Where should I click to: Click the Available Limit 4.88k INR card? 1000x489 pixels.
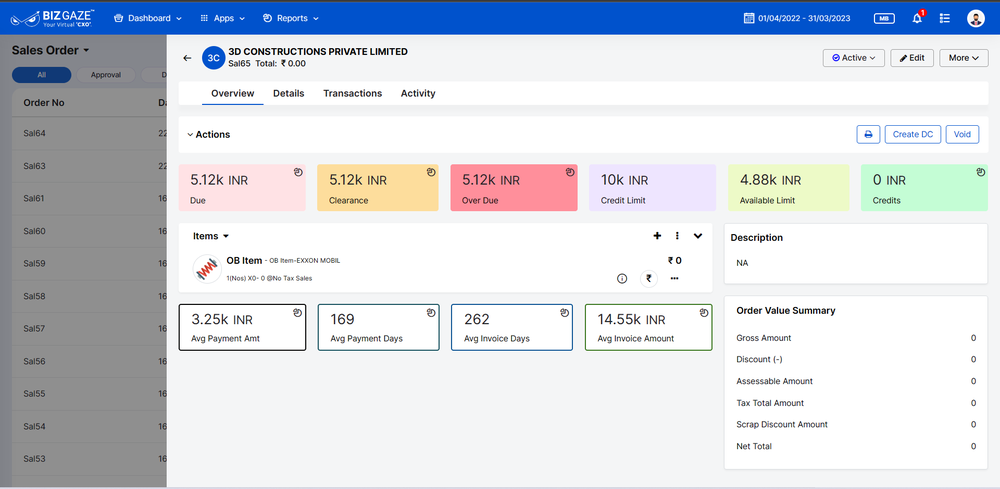788,187
